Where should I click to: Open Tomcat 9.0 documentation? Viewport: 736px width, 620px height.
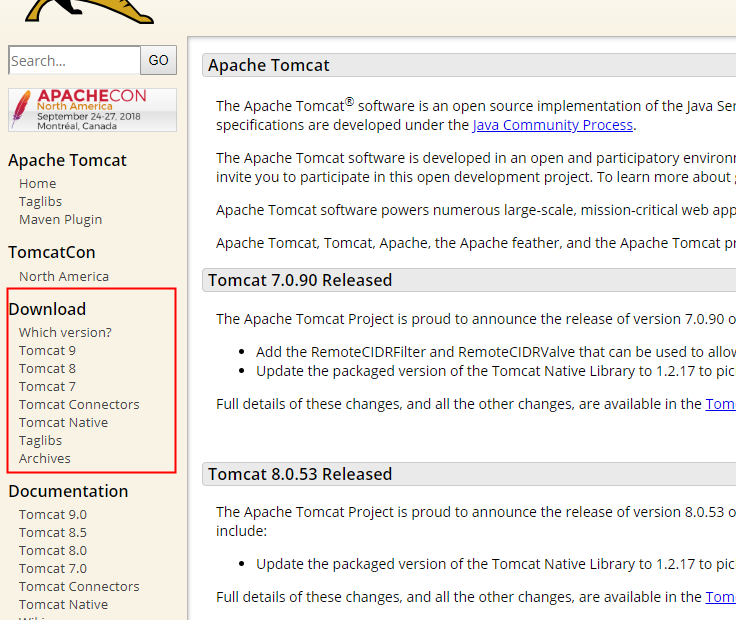click(x=53, y=514)
